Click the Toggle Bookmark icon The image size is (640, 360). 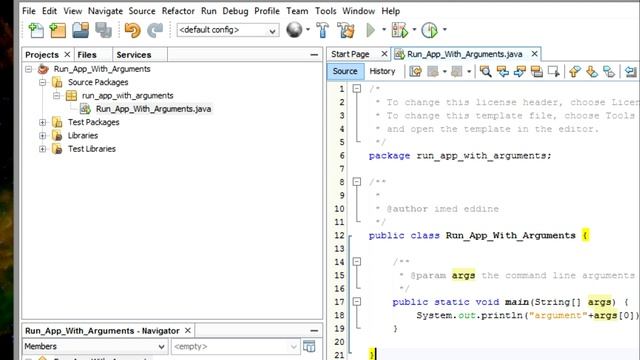pos(609,72)
